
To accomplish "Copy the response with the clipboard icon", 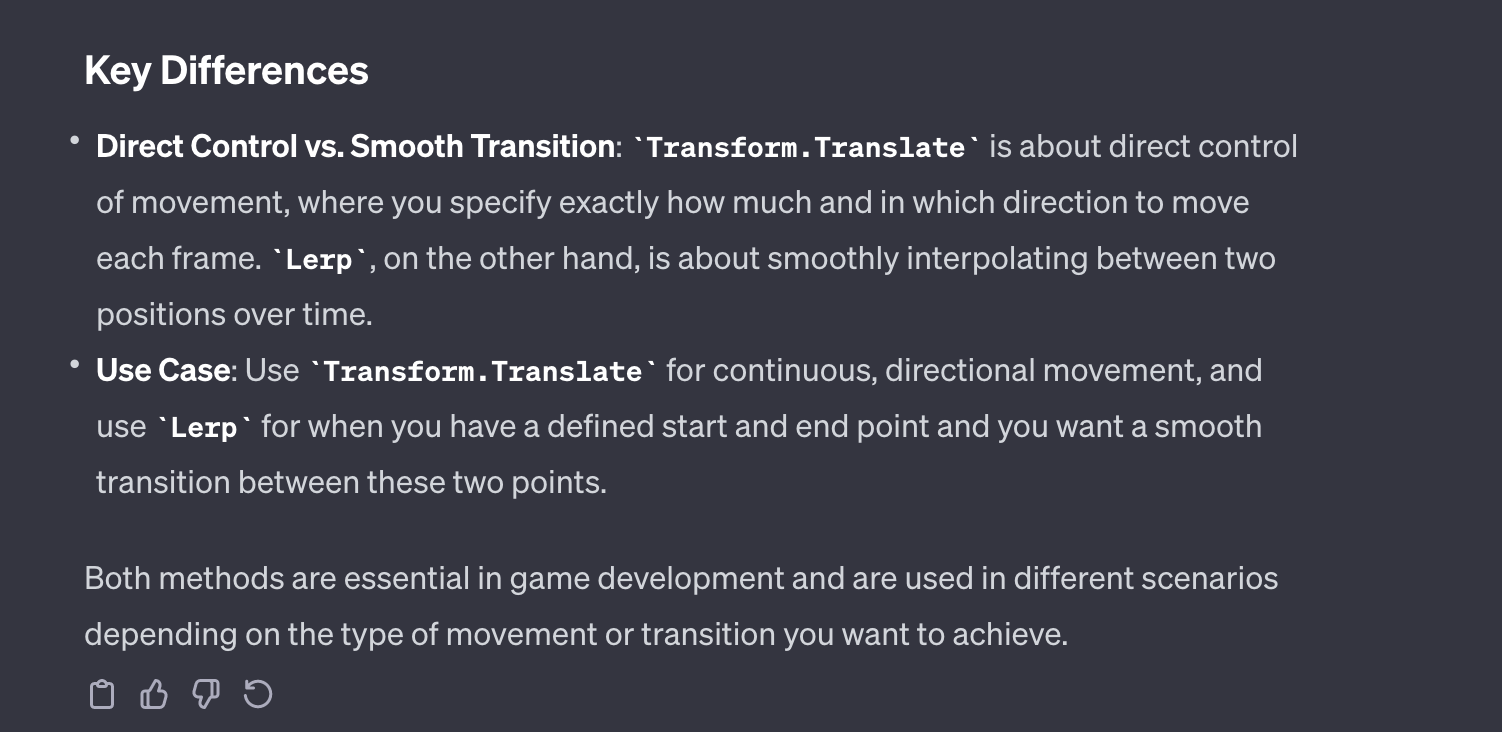I will [x=102, y=694].
